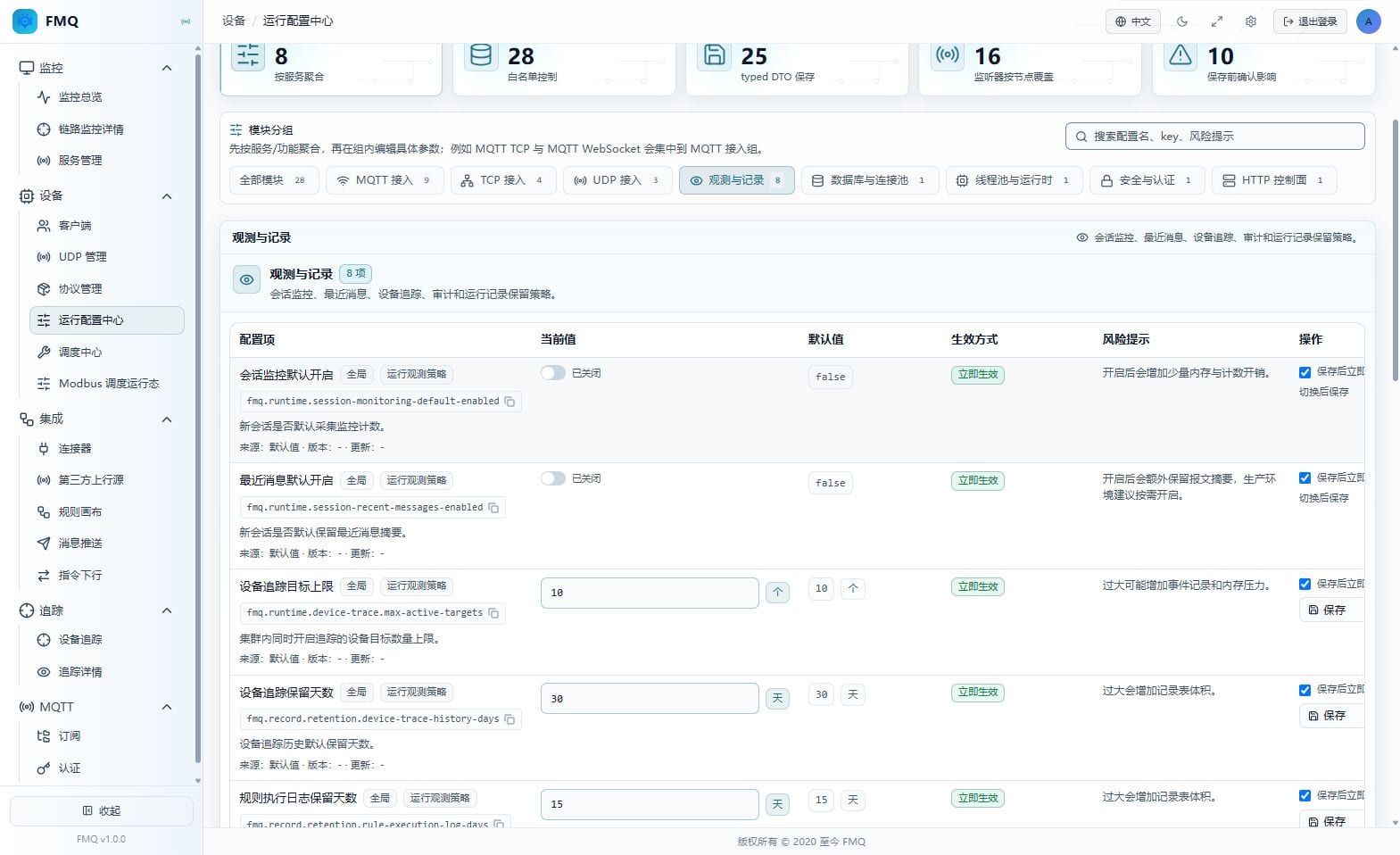Select the 全部模块 tab

pos(273,180)
